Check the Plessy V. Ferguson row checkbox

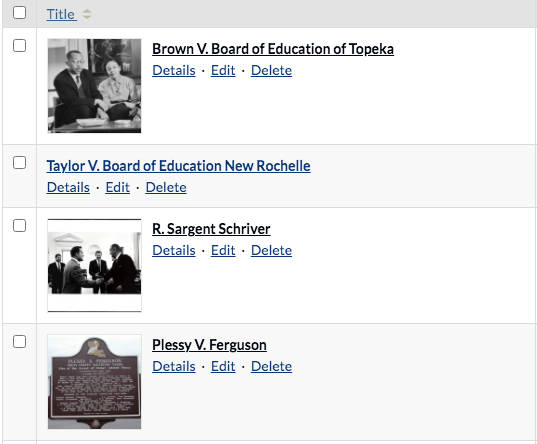click(19, 342)
